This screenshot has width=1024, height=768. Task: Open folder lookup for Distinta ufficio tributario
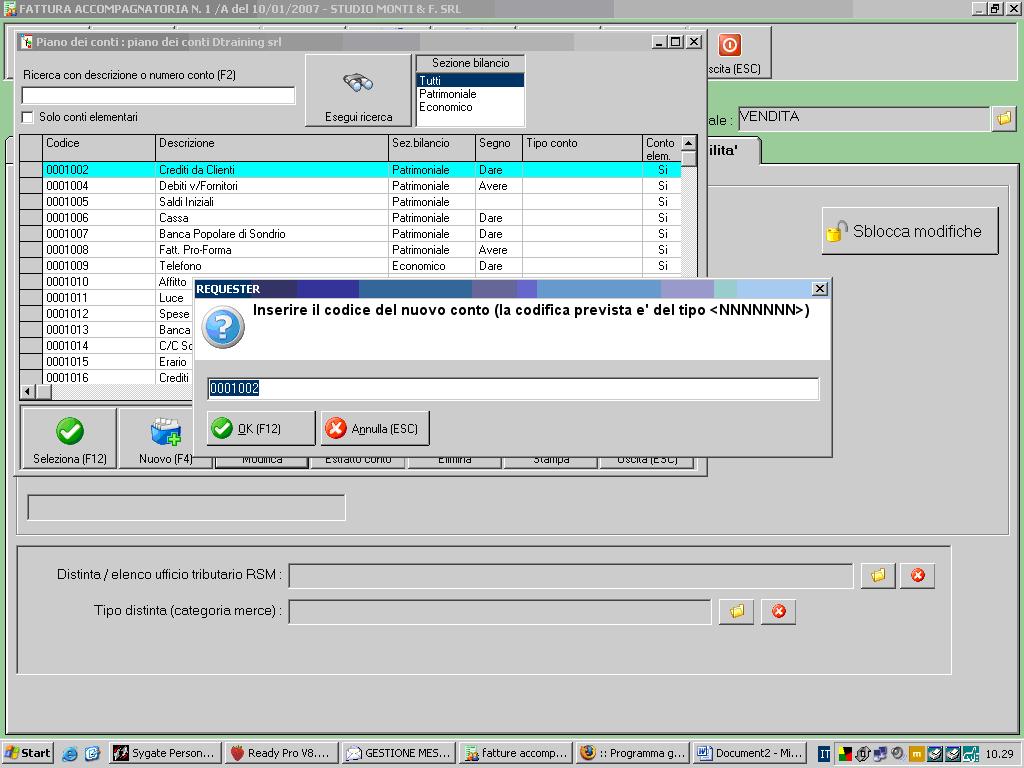(x=878, y=575)
